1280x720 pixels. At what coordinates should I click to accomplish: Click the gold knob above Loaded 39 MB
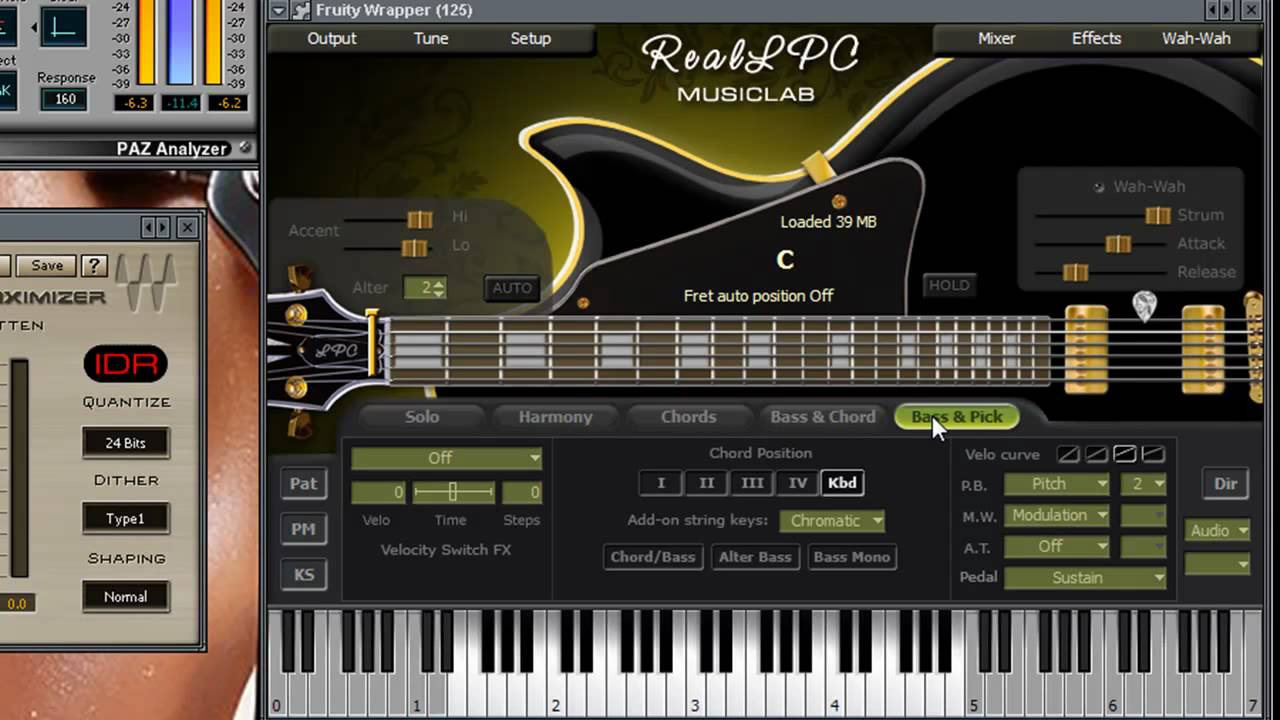tap(839, 202)
